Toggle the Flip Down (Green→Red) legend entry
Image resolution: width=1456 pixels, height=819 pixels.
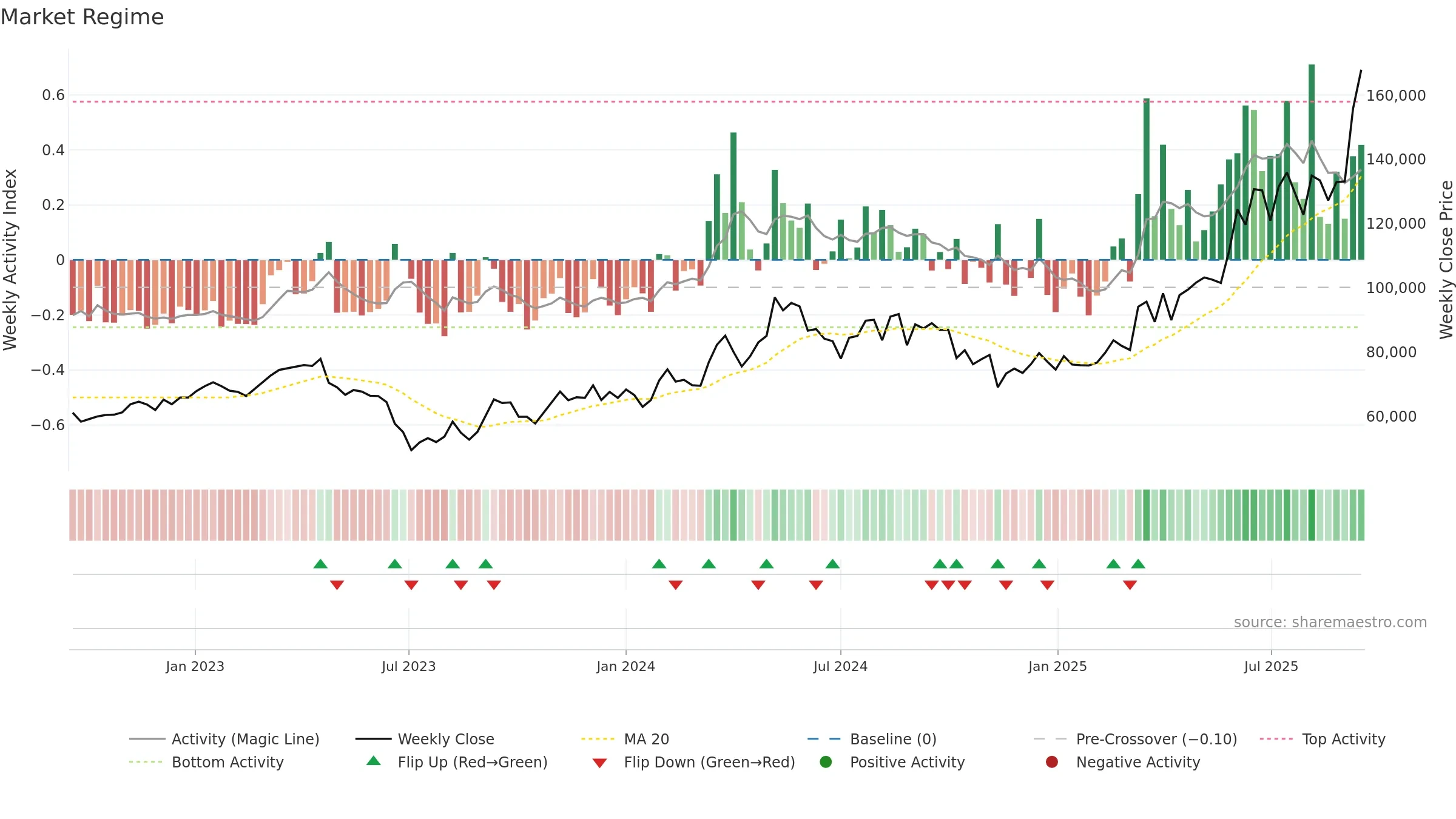693,762
